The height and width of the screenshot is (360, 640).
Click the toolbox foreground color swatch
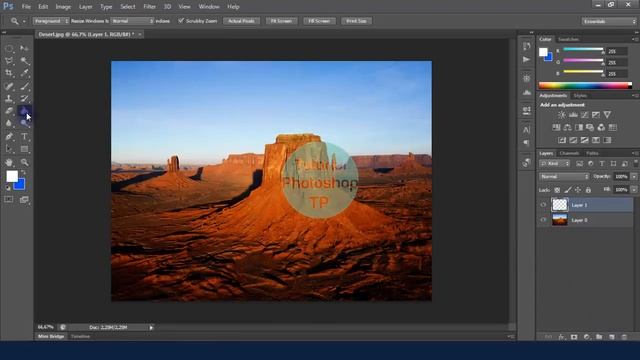tap(11, 176)
